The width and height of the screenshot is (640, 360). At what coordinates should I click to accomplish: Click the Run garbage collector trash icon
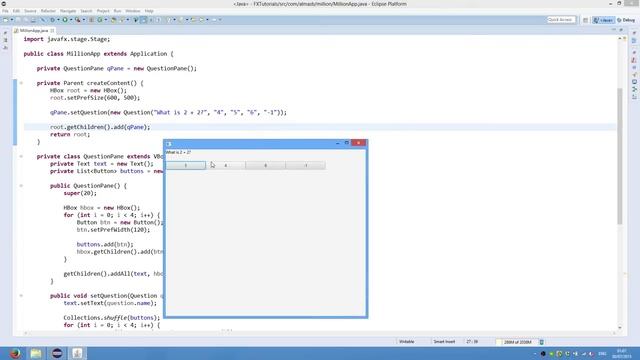(542, 342)
